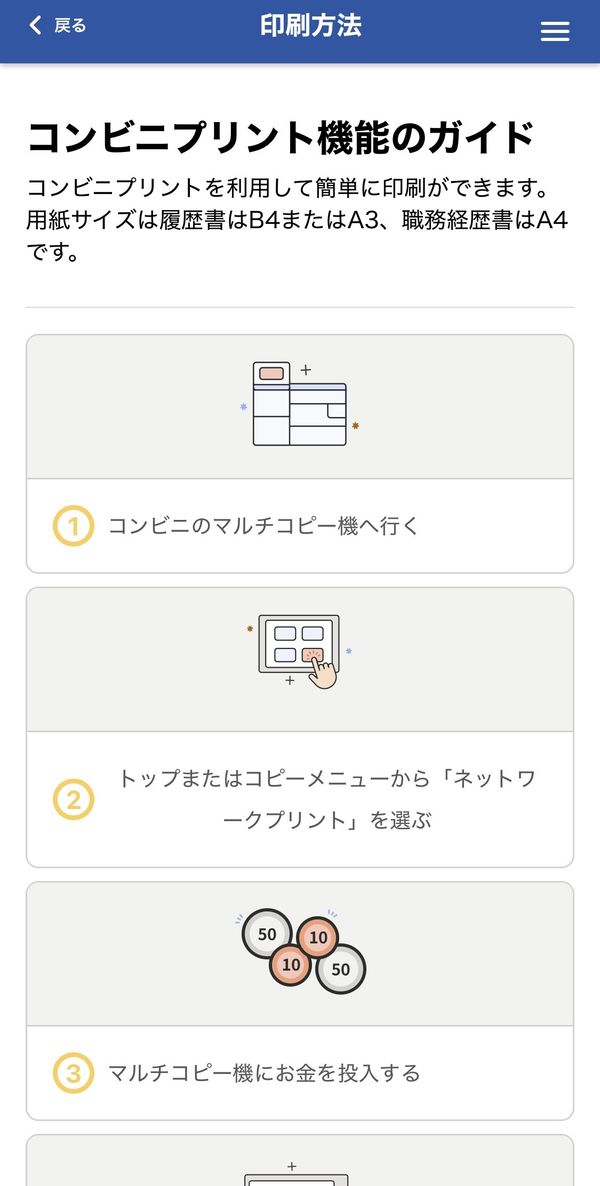Tap the silver 50 yen coin at left

click(266, 934)
